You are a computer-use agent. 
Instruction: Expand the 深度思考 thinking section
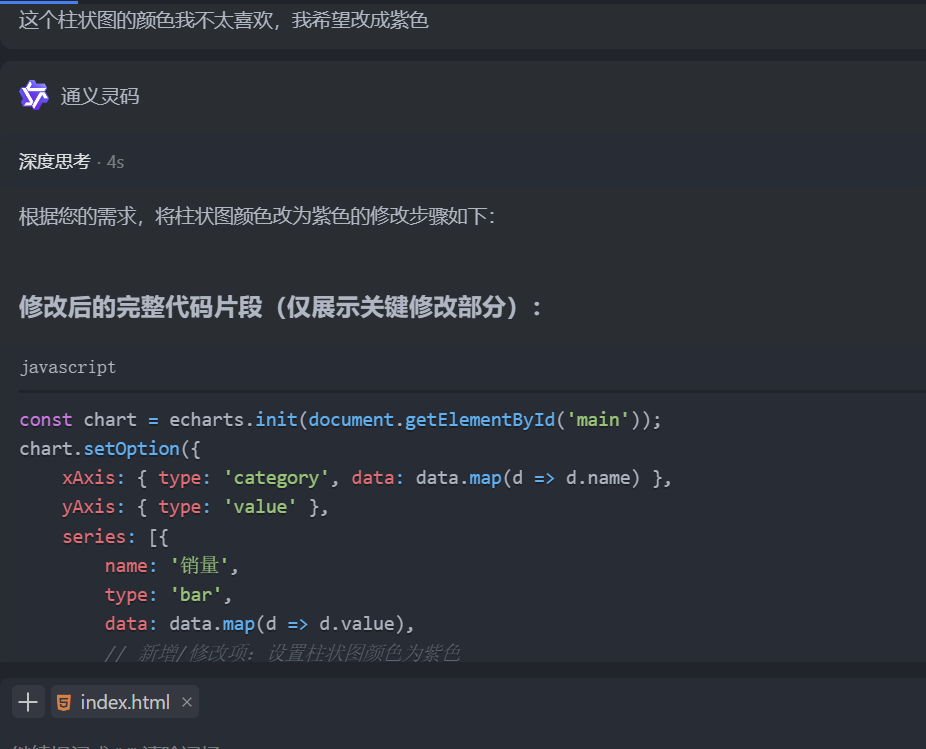tap(54, 161)
